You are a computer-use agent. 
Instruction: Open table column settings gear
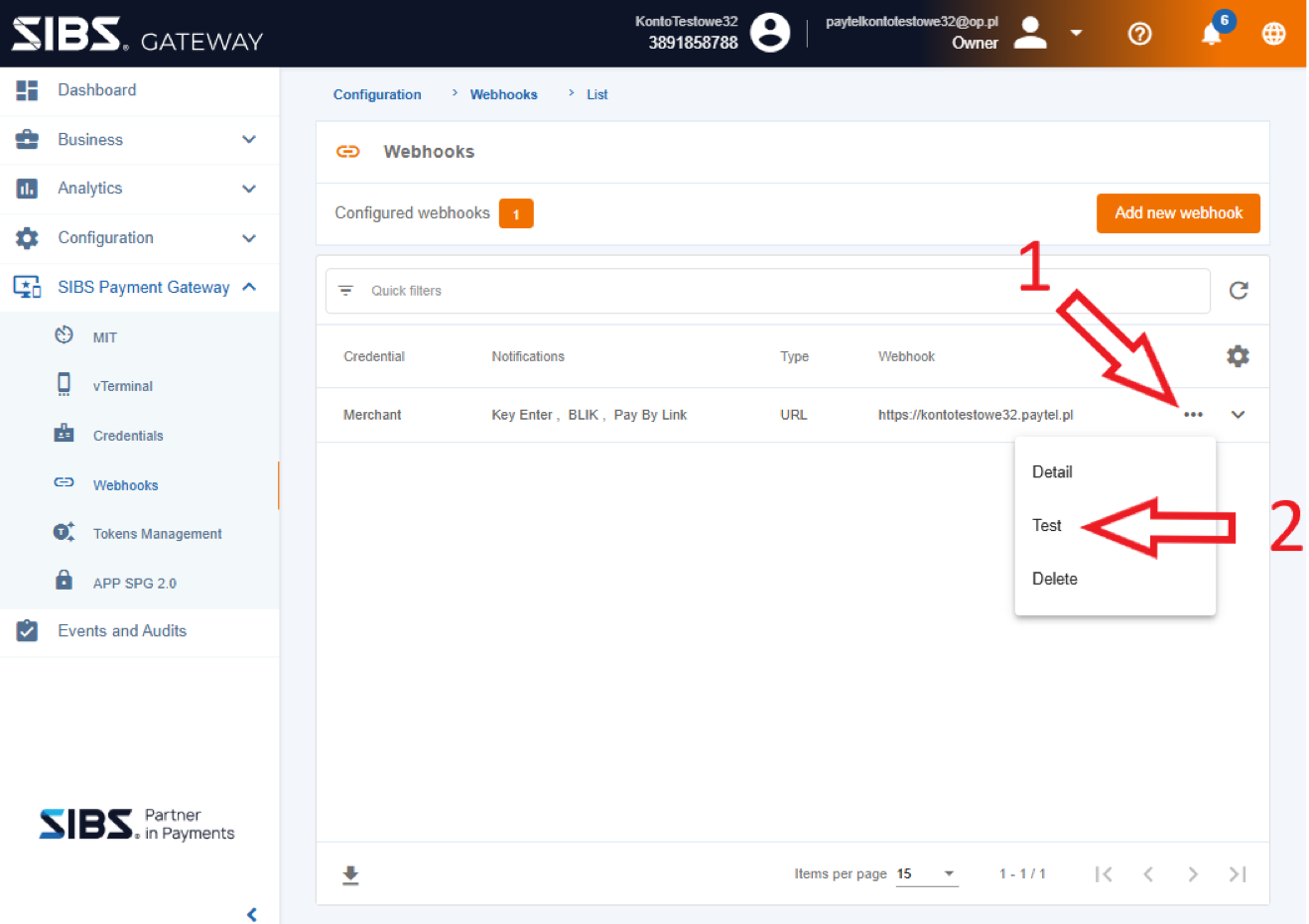pyautogui.click(x=1238, y=356)
